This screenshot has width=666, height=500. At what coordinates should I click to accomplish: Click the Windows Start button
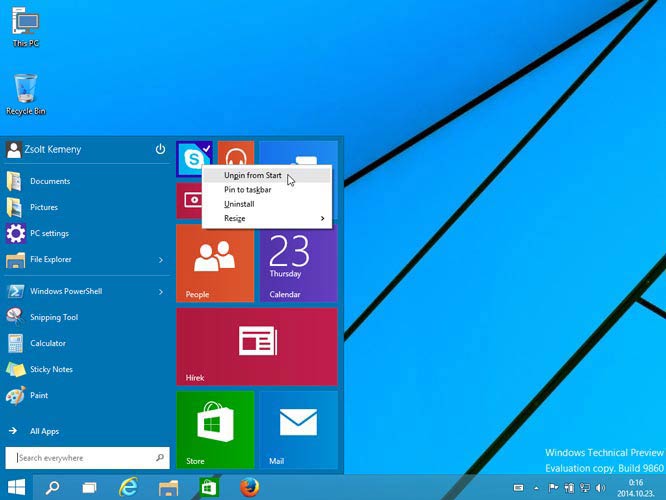(16, 487)
